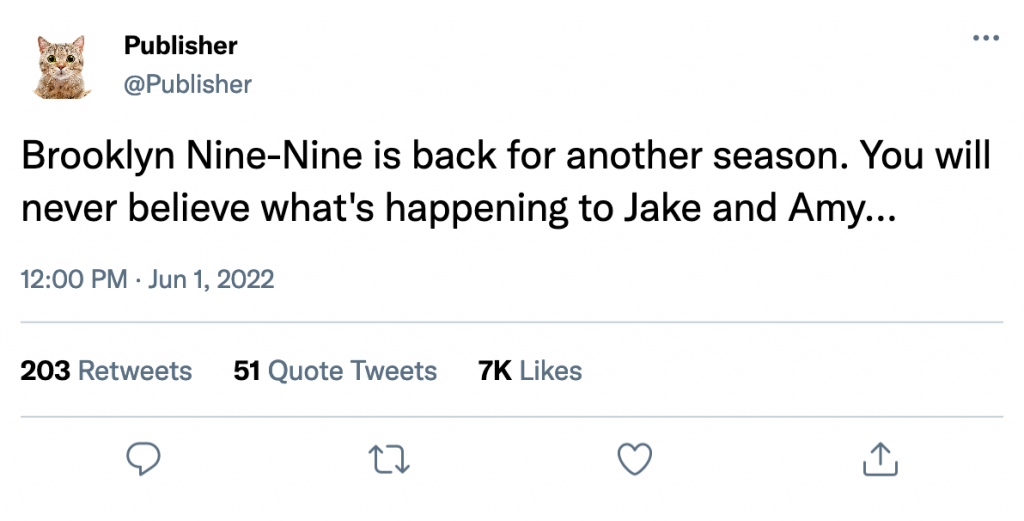The height and width of the screenshot is (521, 1024).
Task: Open the share tweet icon
Action: 880,459
